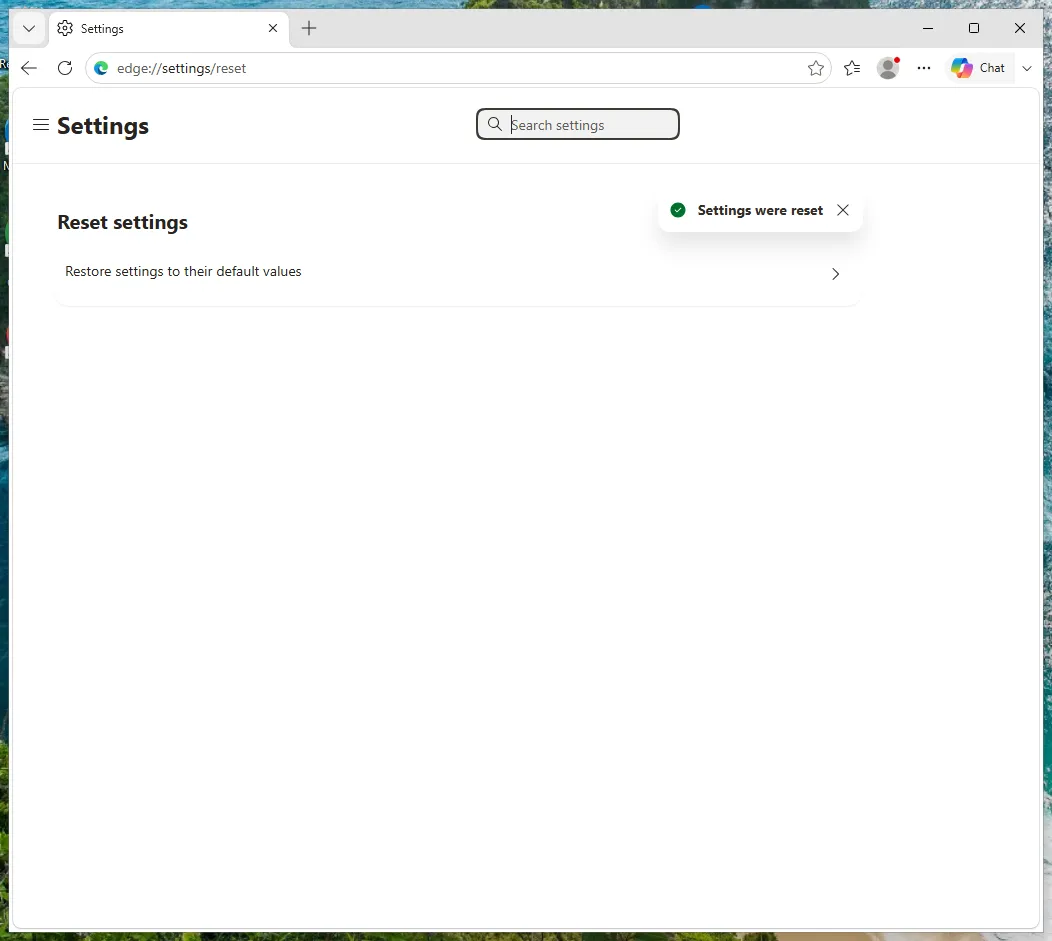The image size is (1052, 941).
Task: Open Settings and more ellipsis menu
Action: coord(924,68)
